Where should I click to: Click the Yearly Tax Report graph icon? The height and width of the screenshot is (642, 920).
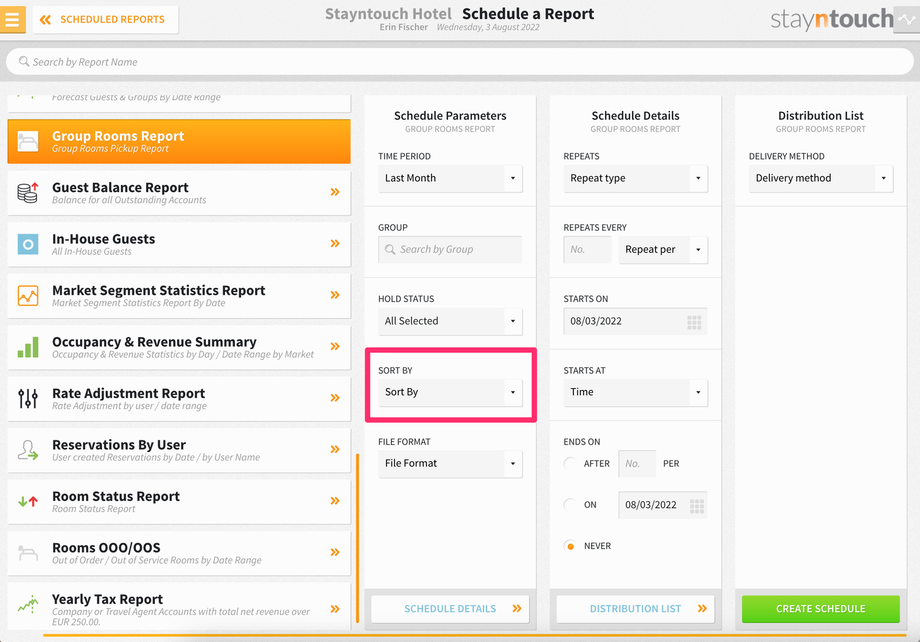pyautogui.click(x=28, y=604)
